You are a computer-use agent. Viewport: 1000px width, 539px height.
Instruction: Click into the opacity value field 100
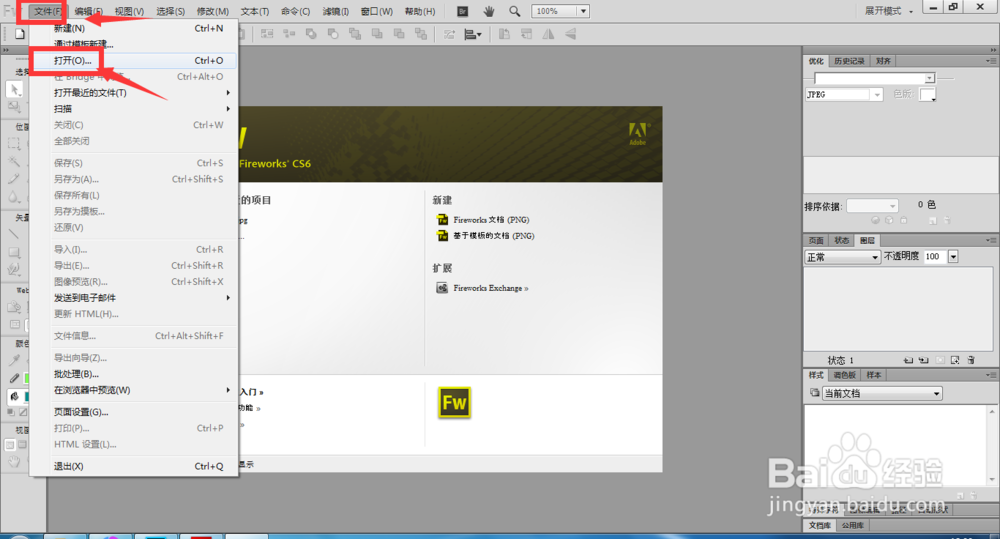(x=934, y=256)
